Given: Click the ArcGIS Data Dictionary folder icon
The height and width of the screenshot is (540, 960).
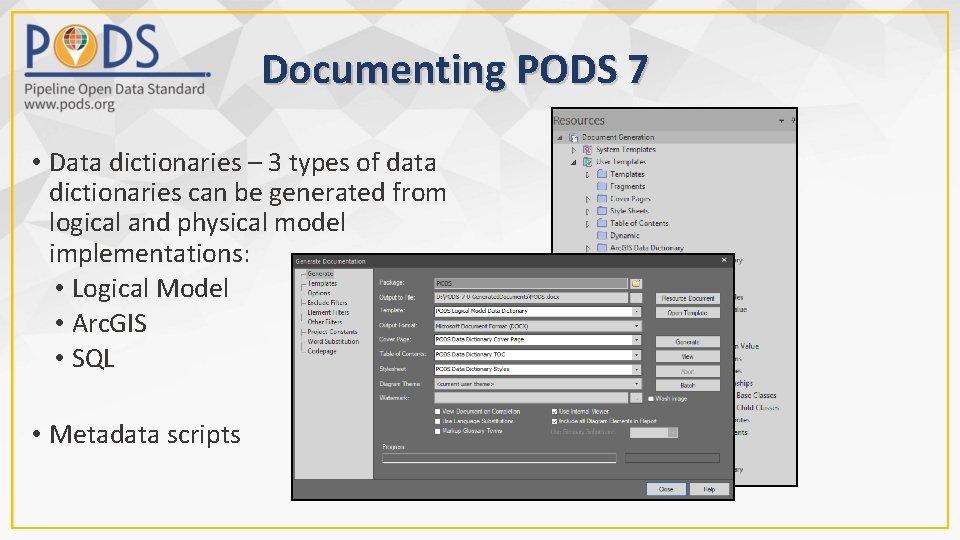Looking at the screenshot, I should pos(602,248).
